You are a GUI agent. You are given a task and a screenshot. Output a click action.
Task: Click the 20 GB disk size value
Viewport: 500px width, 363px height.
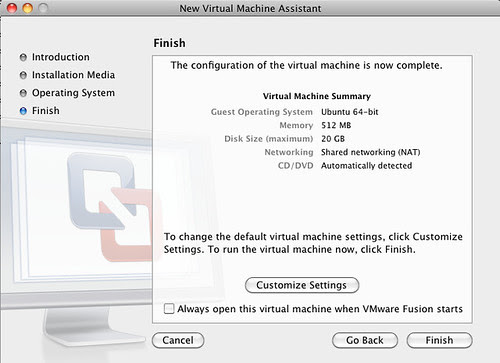333,139
